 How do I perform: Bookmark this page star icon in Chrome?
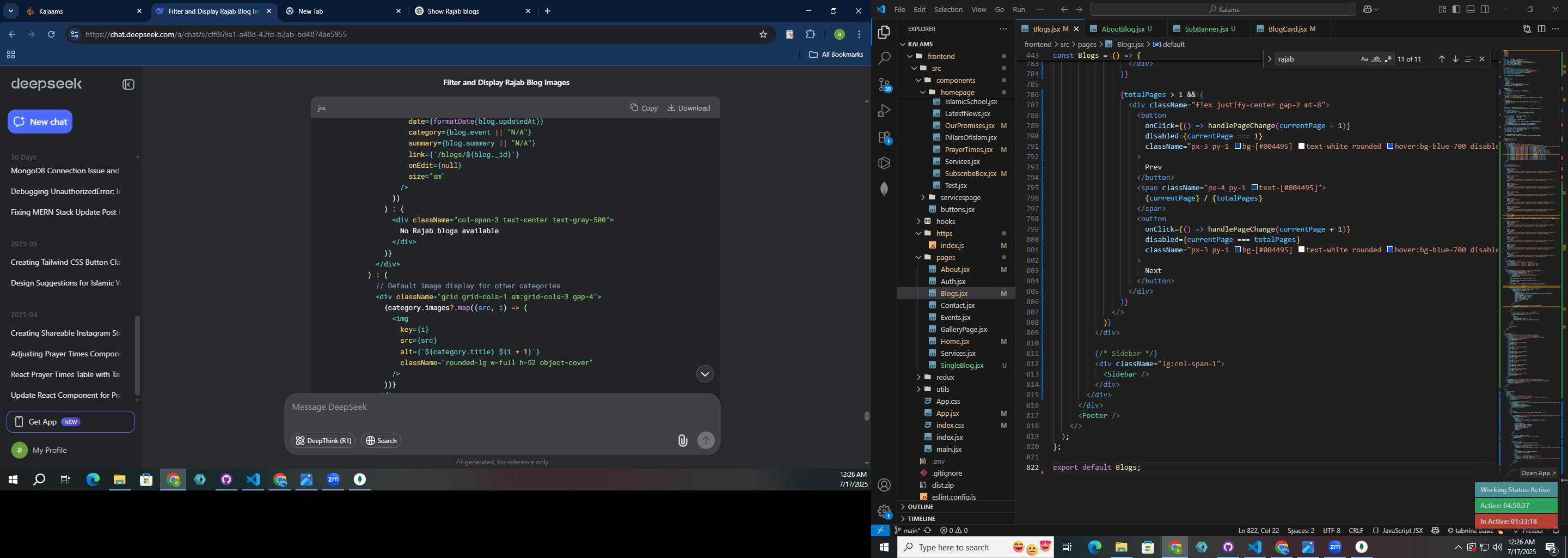(763, 35)
